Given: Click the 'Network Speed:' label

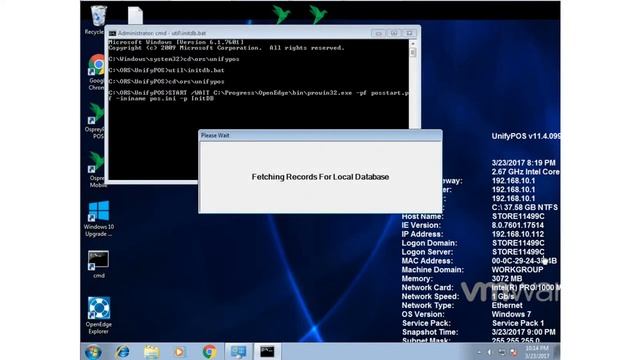Looking at the screenshot, I should tap(430, 297).
